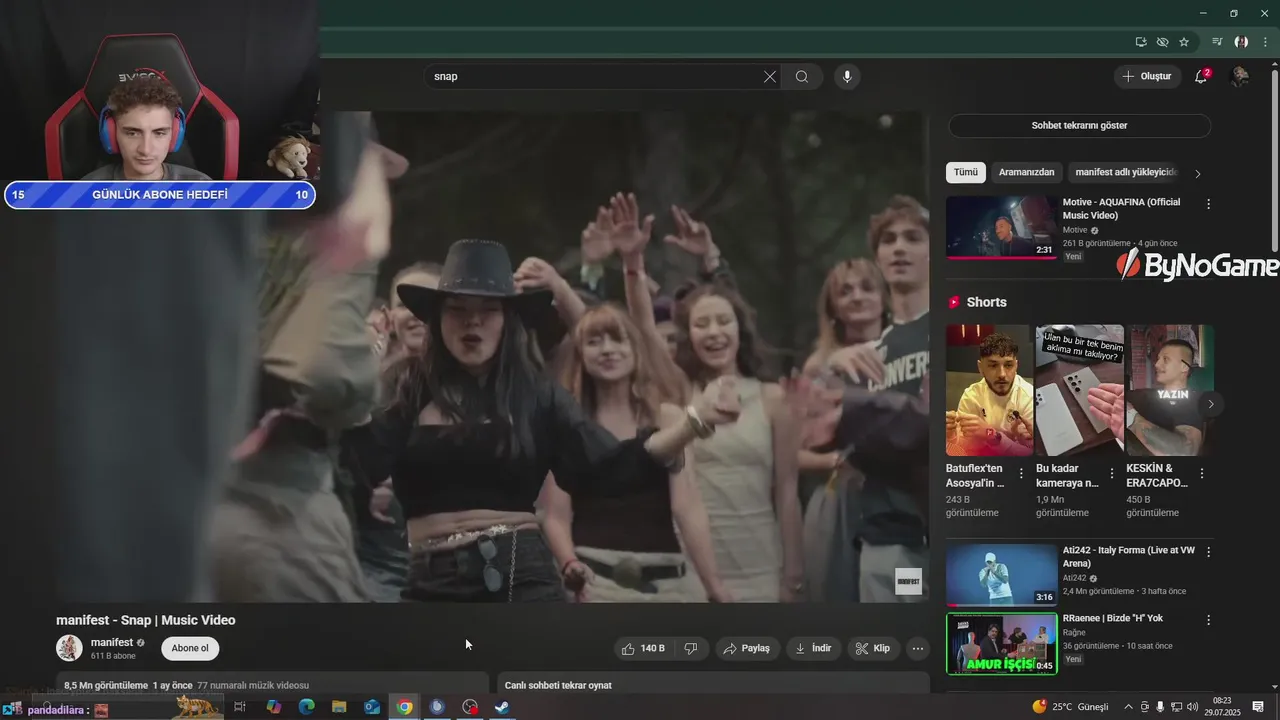Open options for Batuflex'ten Asosyal'in short
The height and width of the screenshot is (720, 1280).
click(1021, 474)
